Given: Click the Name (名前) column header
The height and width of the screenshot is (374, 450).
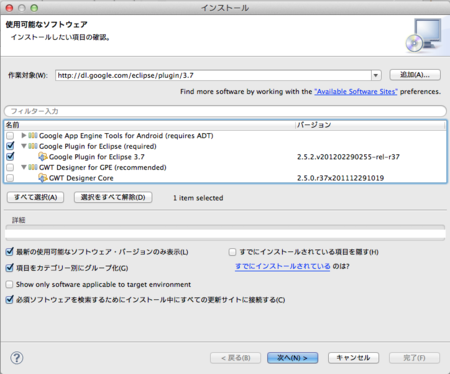Looking at the screenshot, I should tap(150, 125).
